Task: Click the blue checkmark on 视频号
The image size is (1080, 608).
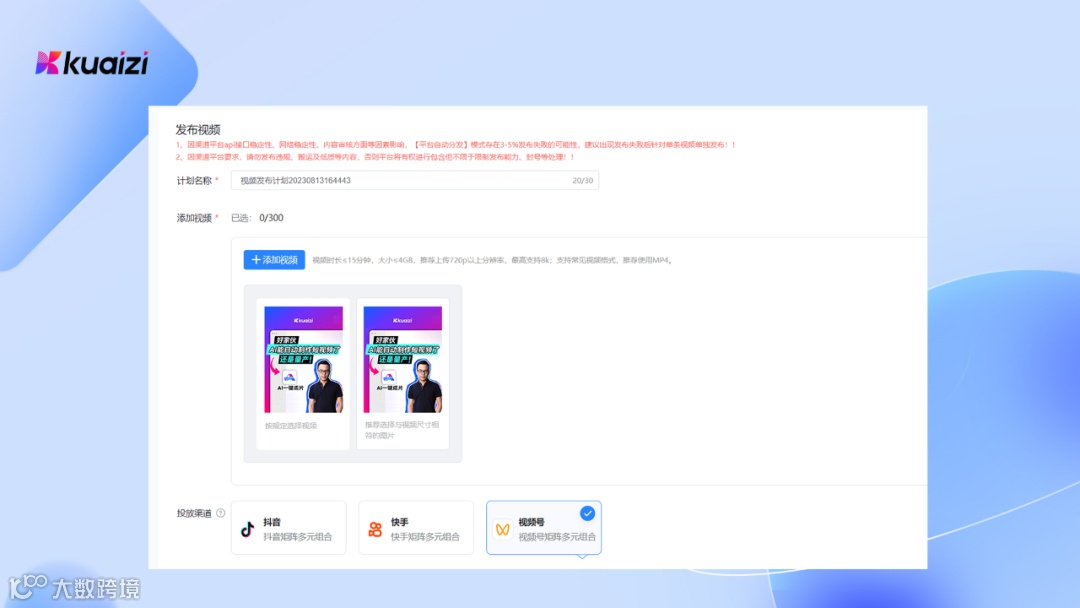Action: point(587,513)
